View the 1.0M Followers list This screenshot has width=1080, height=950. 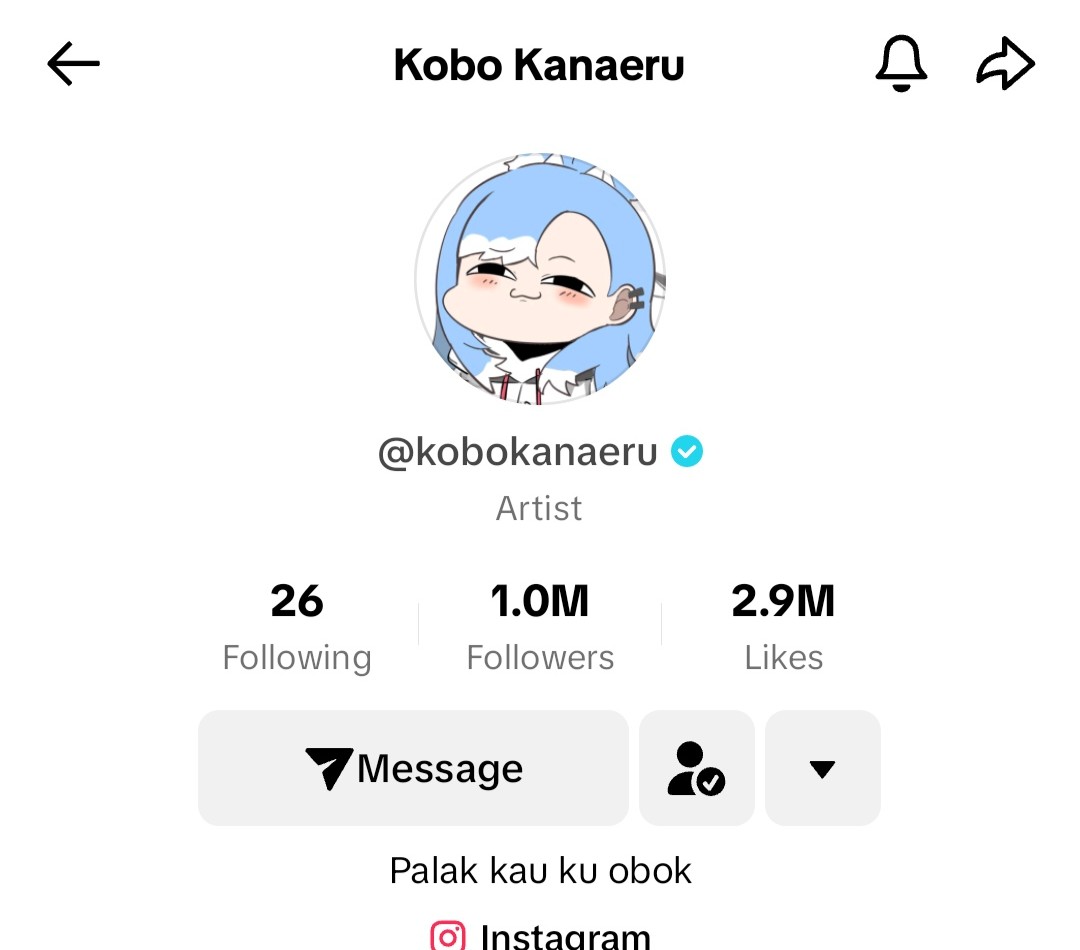(540, 627)
